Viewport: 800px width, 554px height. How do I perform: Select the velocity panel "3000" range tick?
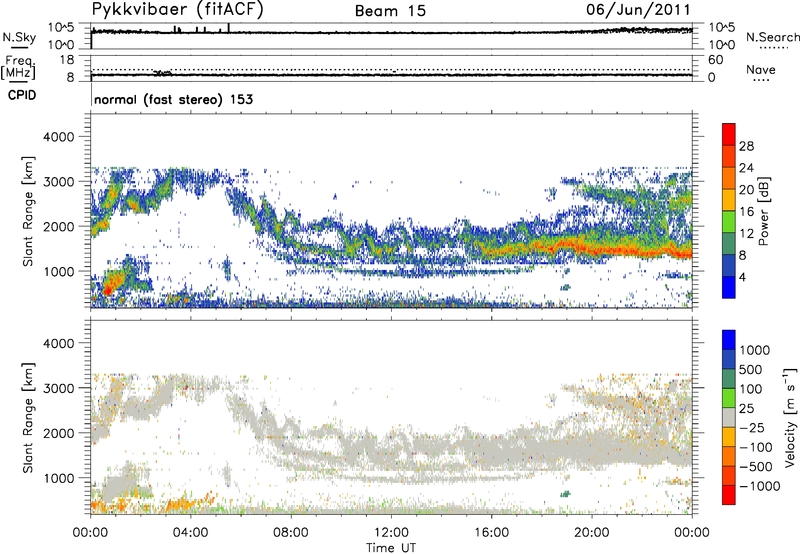(x=59, y=388)
